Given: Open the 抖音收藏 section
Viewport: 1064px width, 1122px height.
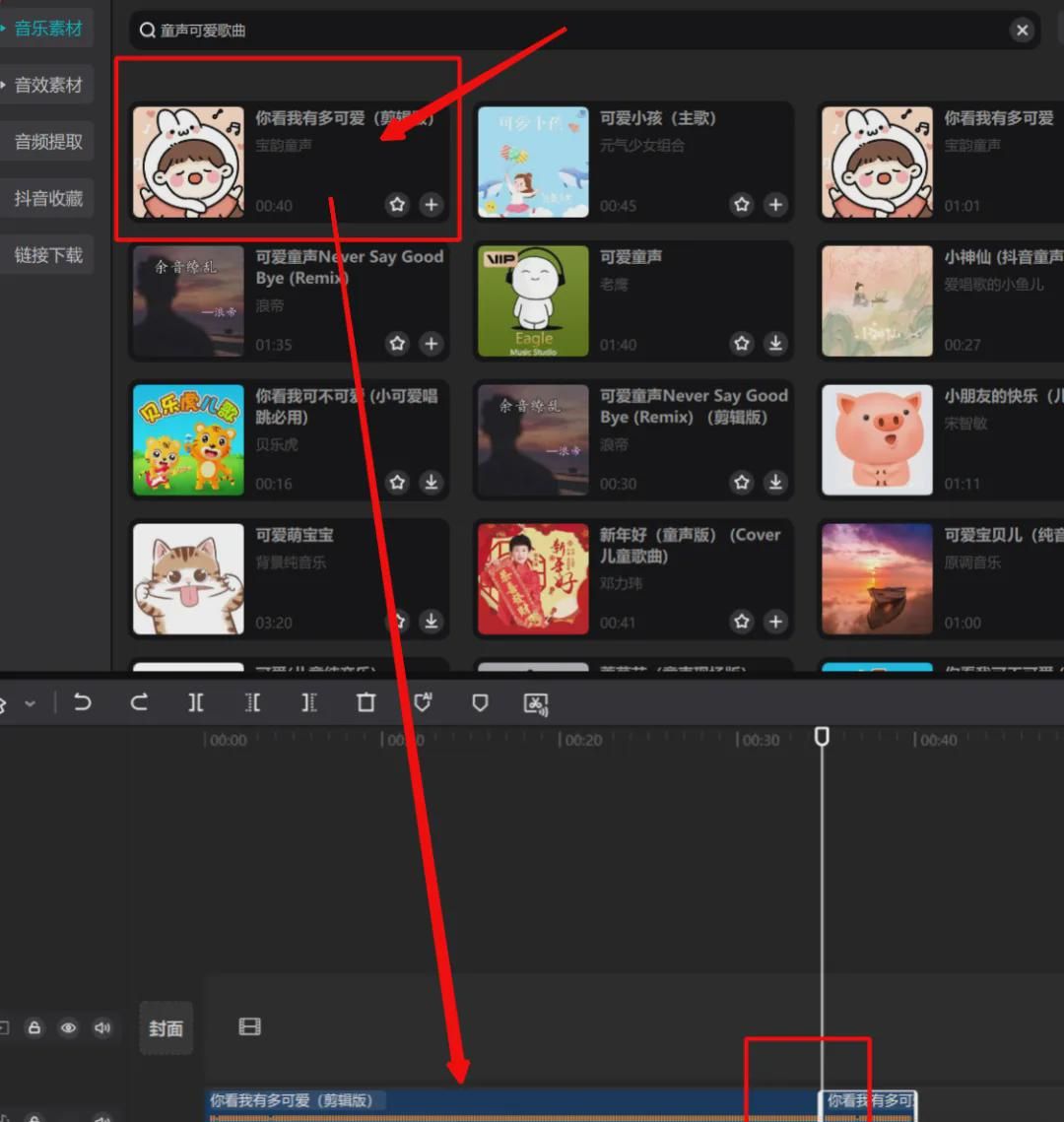Looking at the screenshot, I should [x=47, y=197].
